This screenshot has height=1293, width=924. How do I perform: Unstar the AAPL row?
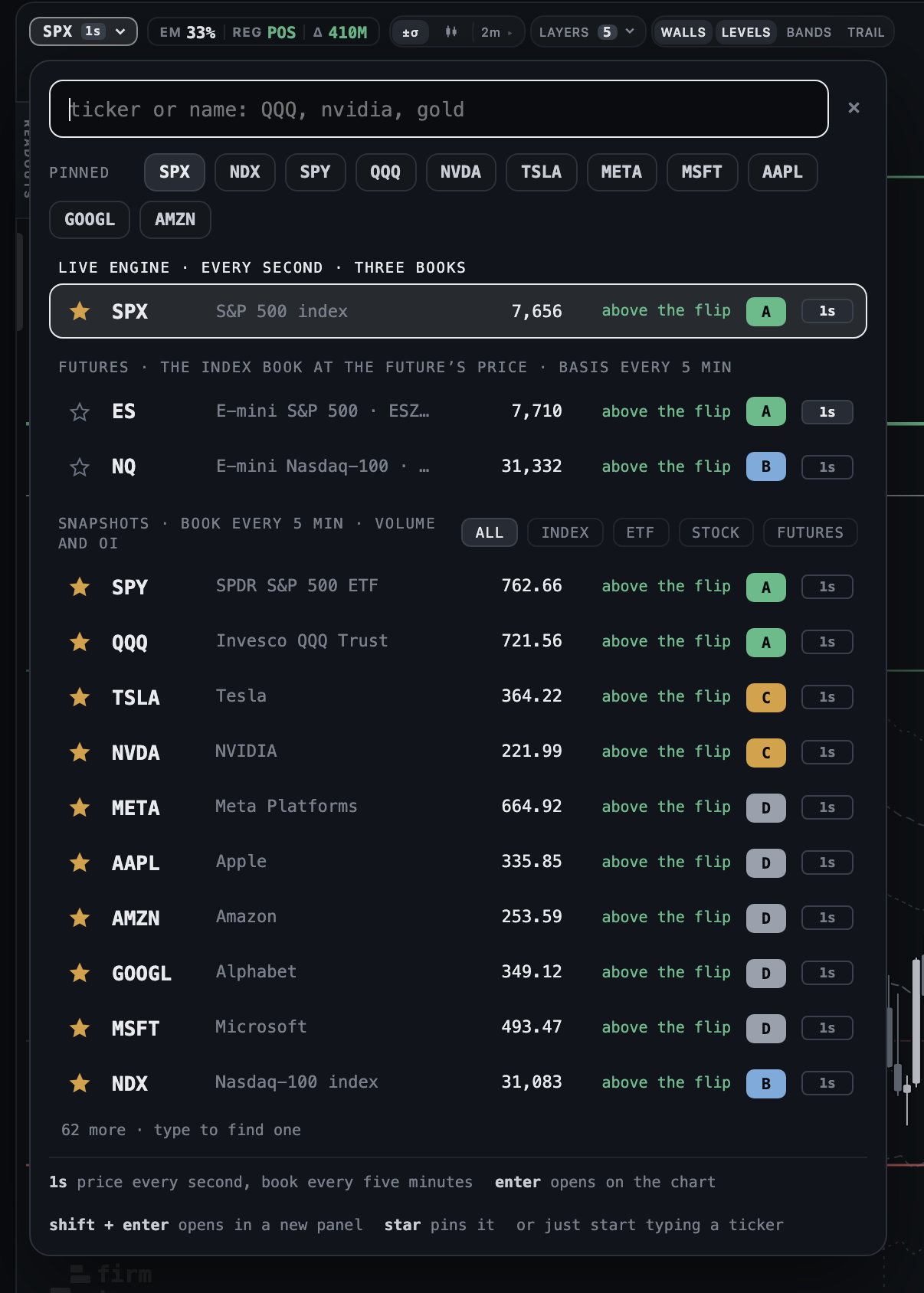(80, 863)
